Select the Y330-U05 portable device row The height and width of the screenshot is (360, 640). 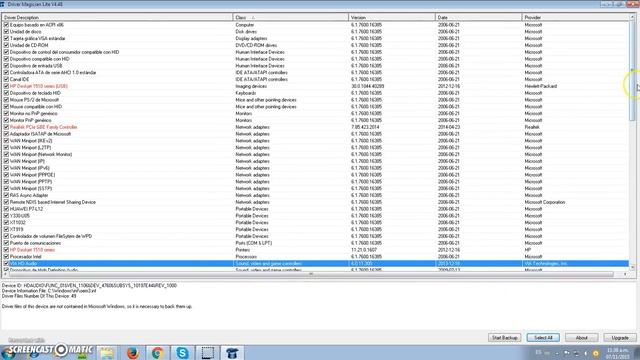pos(316,216)
